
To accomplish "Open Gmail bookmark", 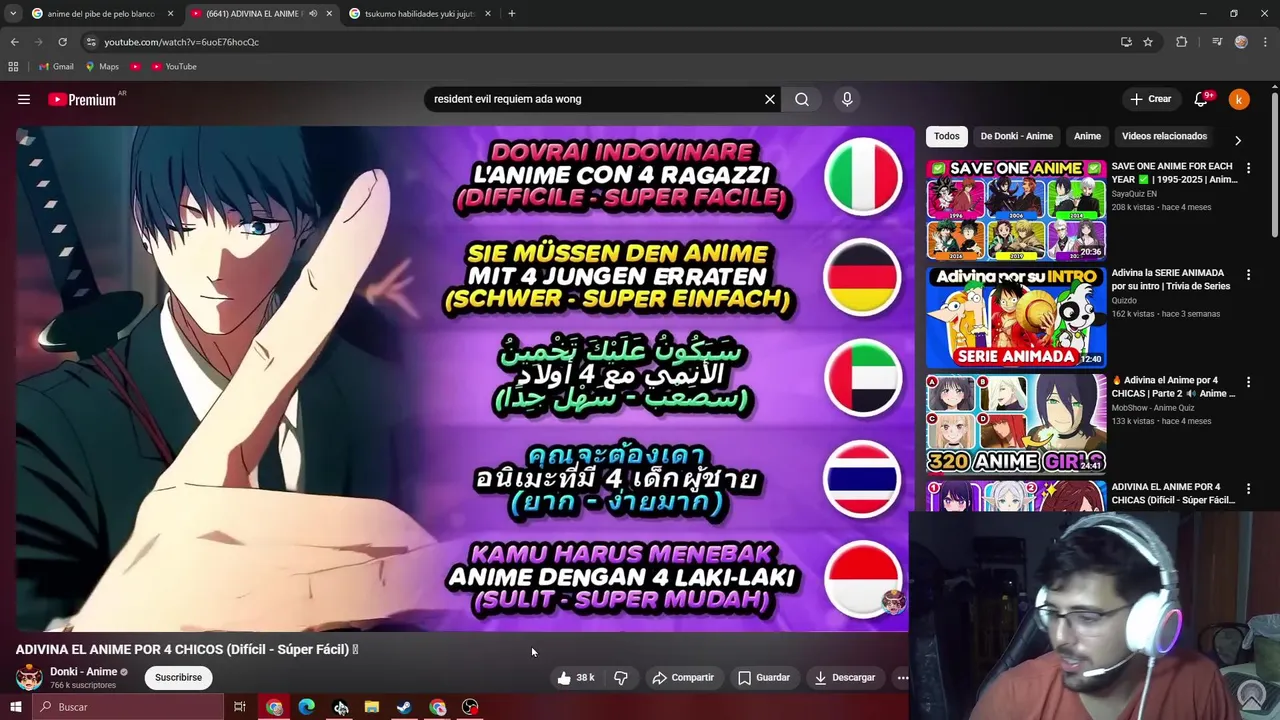I will pos(56,66).
